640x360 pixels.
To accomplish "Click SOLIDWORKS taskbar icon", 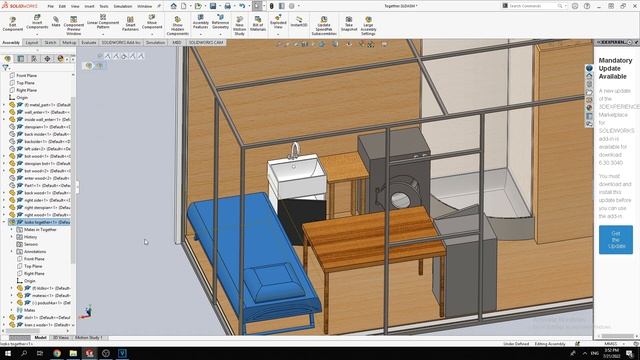I will [89, 353].
